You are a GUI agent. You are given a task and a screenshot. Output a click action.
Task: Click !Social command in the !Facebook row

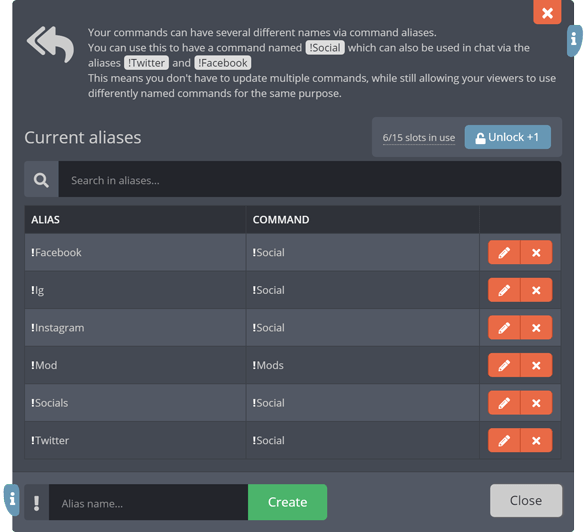coord(363,253)
